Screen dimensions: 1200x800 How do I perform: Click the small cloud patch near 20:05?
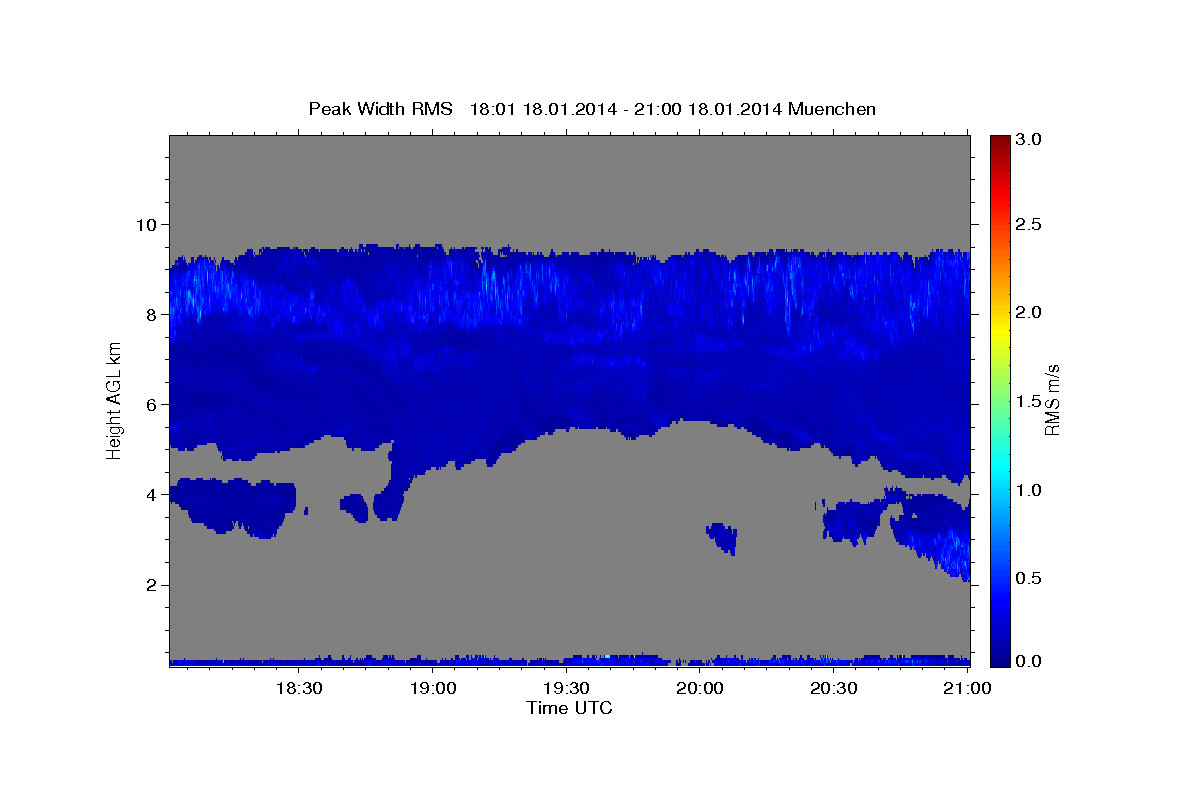pos(722,538)
